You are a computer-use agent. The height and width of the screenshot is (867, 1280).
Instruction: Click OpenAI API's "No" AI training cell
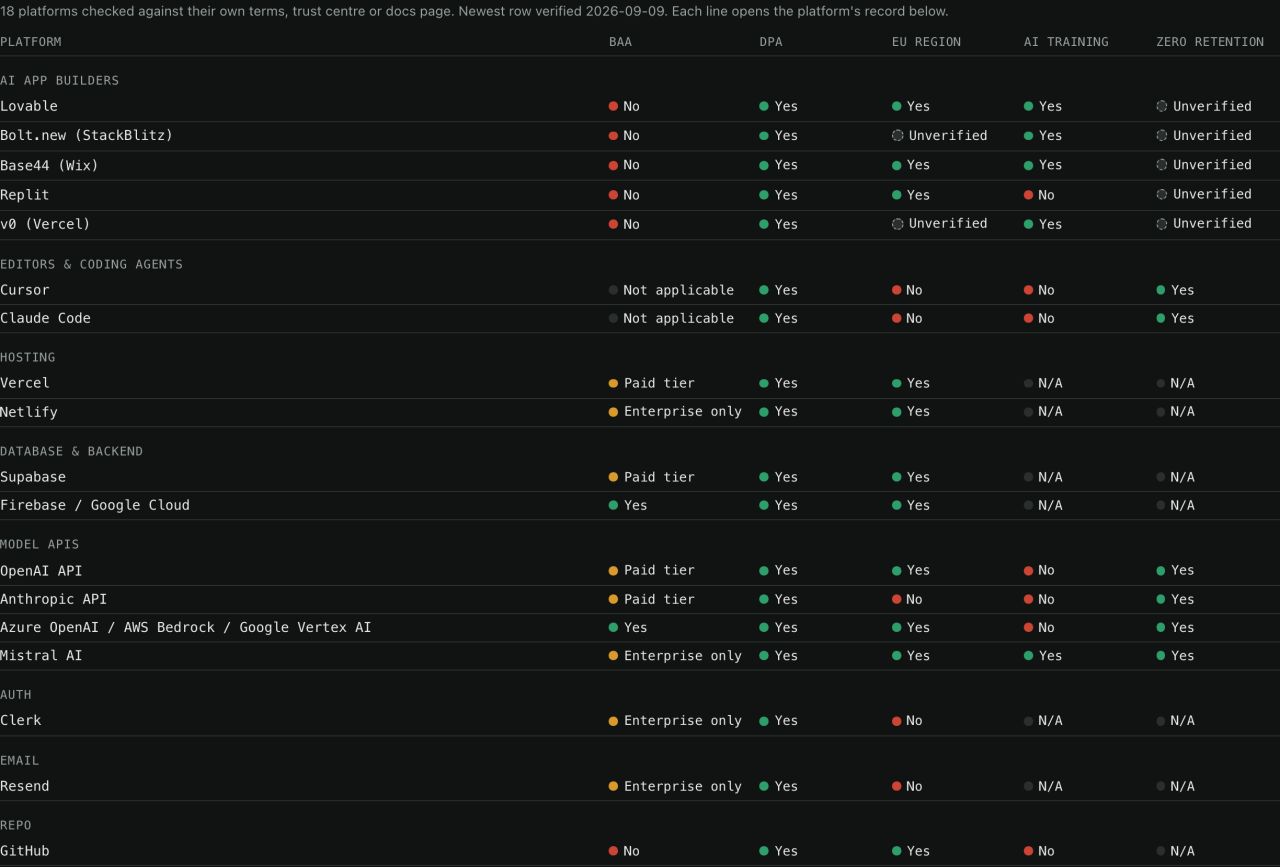click(x=1040, y=570)
